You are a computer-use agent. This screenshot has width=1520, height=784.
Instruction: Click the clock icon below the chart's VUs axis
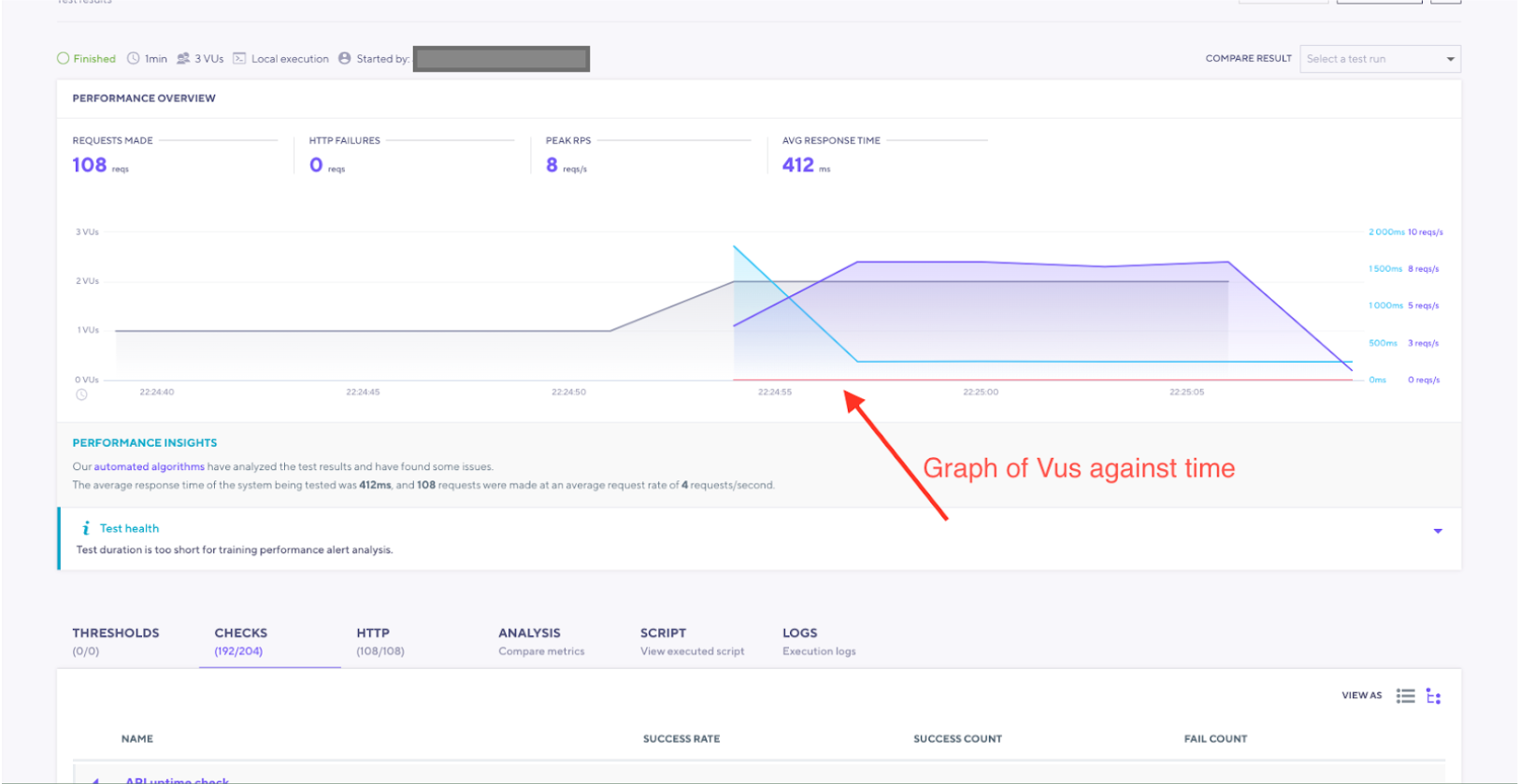(x=81, y=394)
